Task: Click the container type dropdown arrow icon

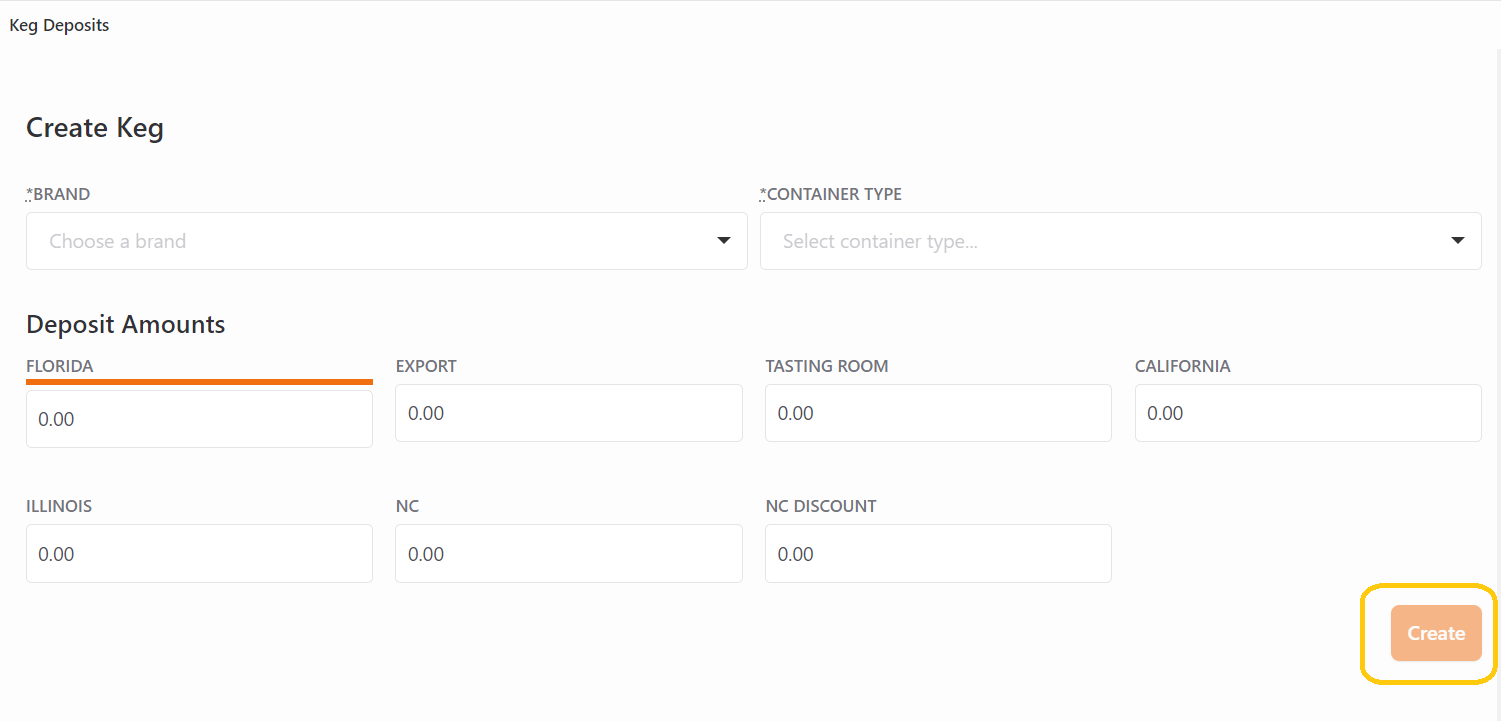Action: (x=1458, y=241)
